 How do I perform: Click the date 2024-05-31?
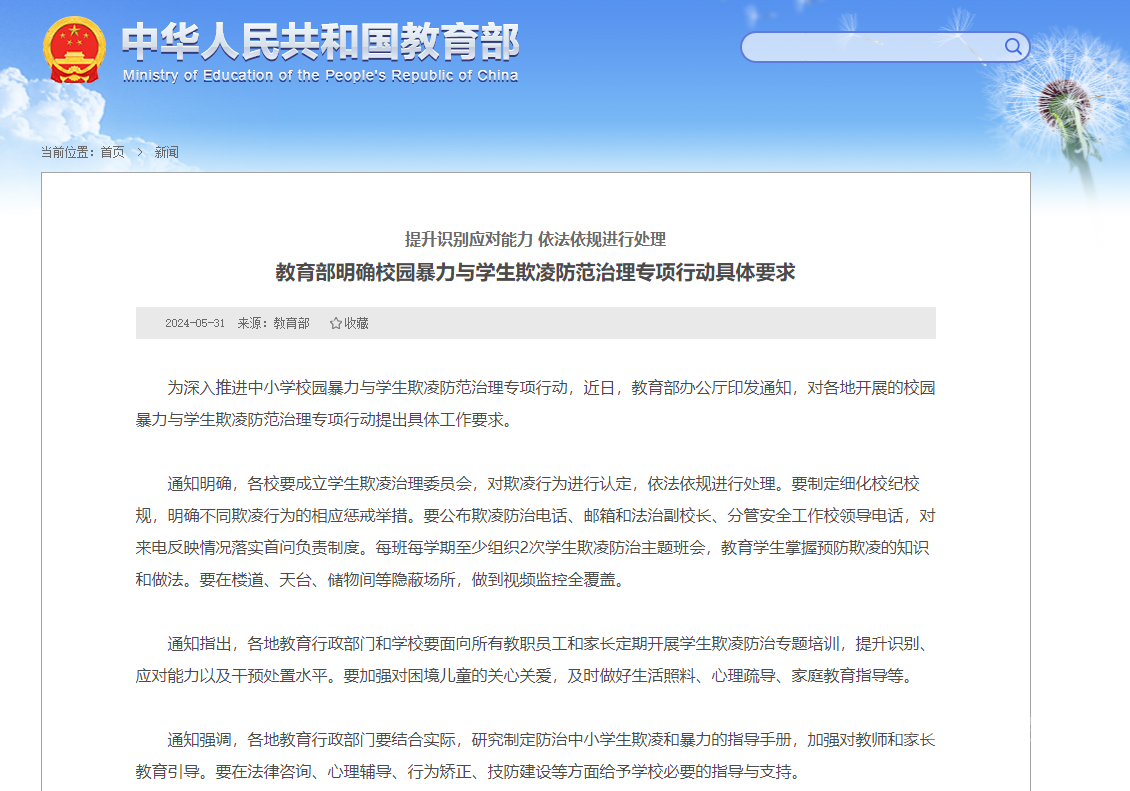195,323
